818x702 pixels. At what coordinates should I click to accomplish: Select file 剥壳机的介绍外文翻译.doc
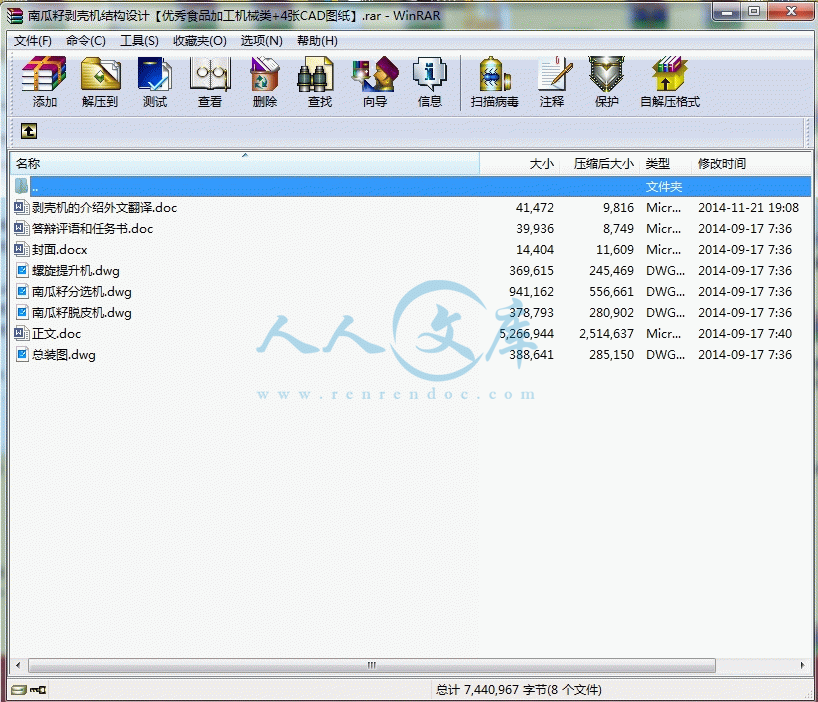104,208
